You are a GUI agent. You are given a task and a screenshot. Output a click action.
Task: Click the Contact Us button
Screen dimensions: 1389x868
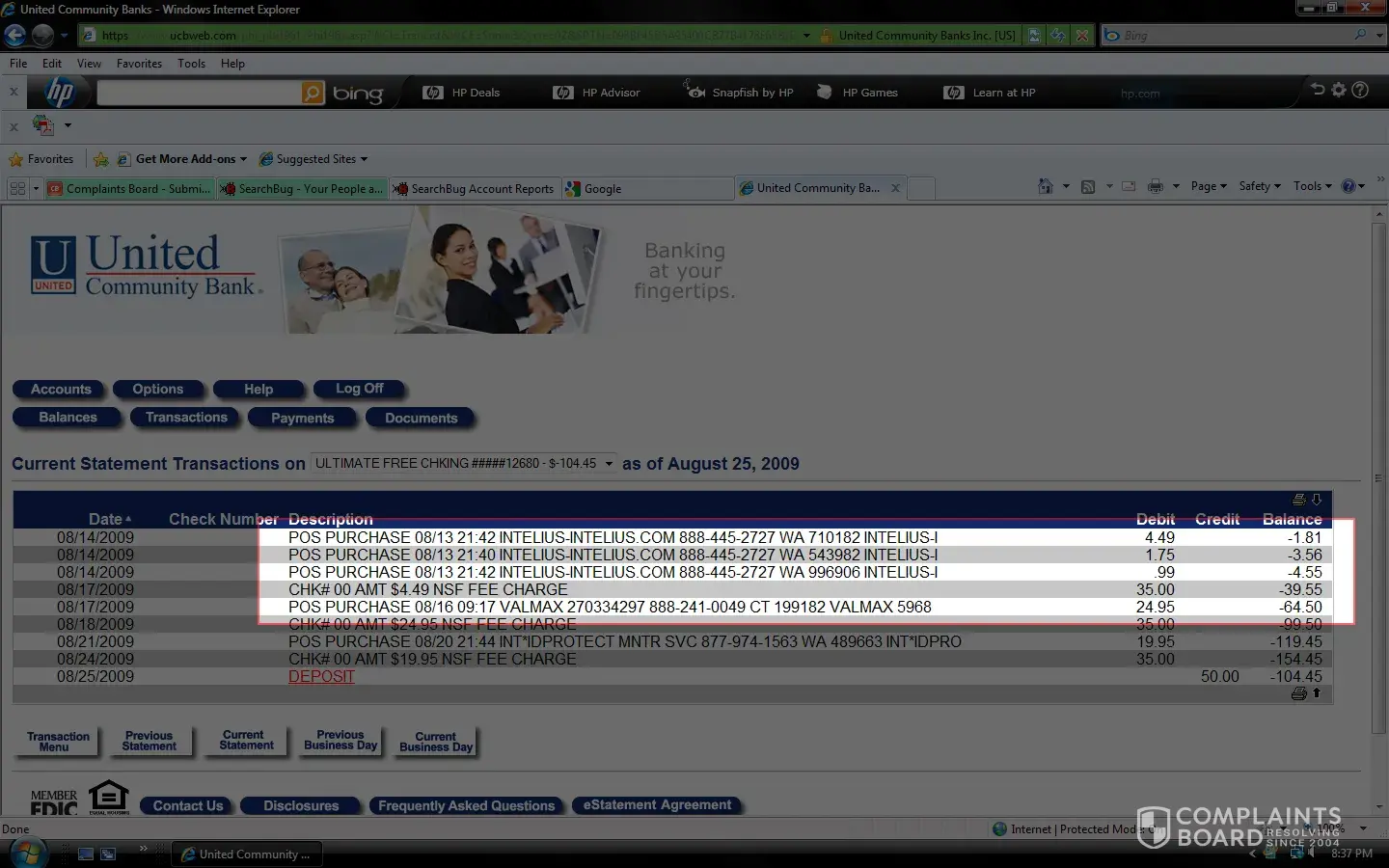click(187, 806)
